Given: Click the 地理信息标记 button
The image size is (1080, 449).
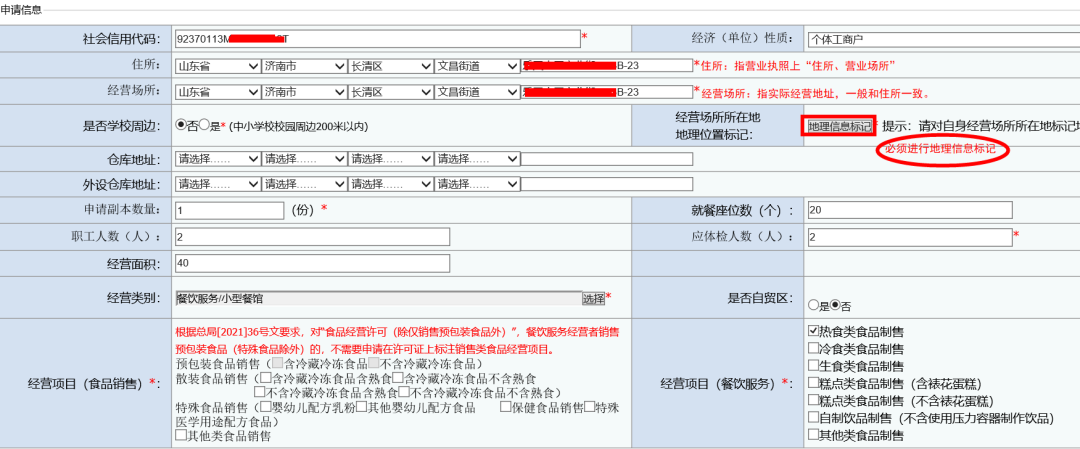Looking at the screenshot, I should 839,126.
